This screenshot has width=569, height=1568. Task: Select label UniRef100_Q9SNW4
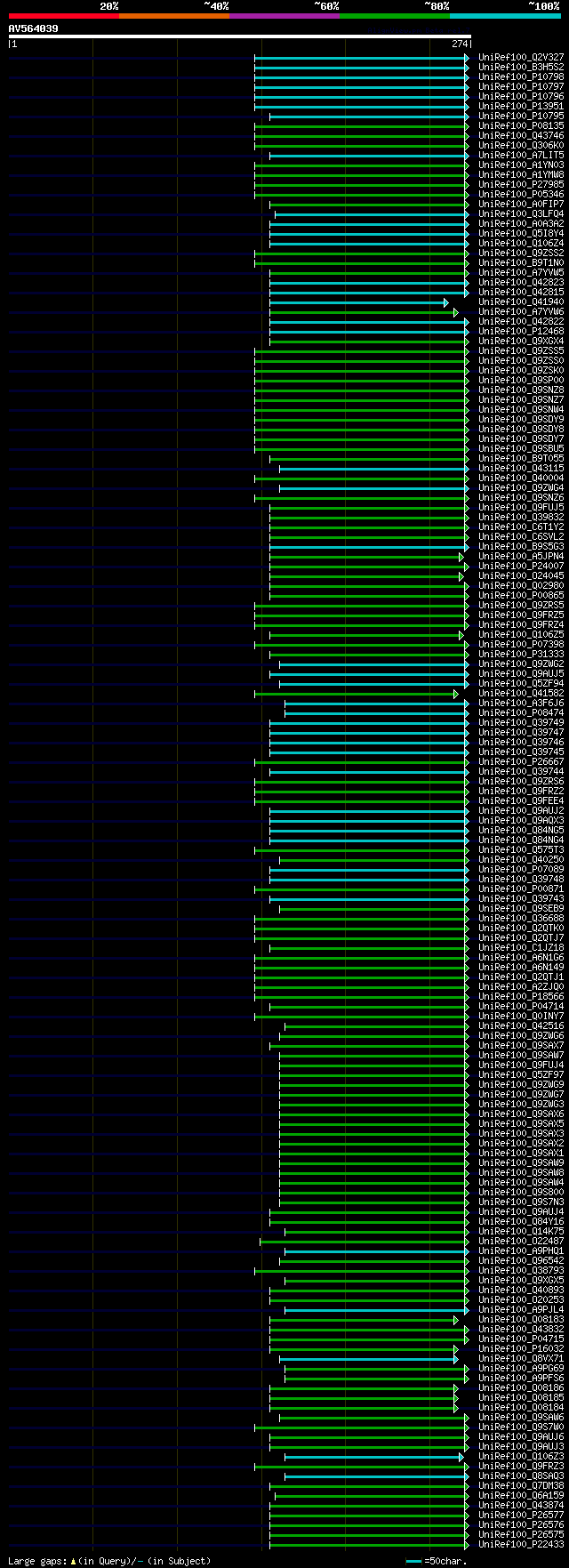521,410
